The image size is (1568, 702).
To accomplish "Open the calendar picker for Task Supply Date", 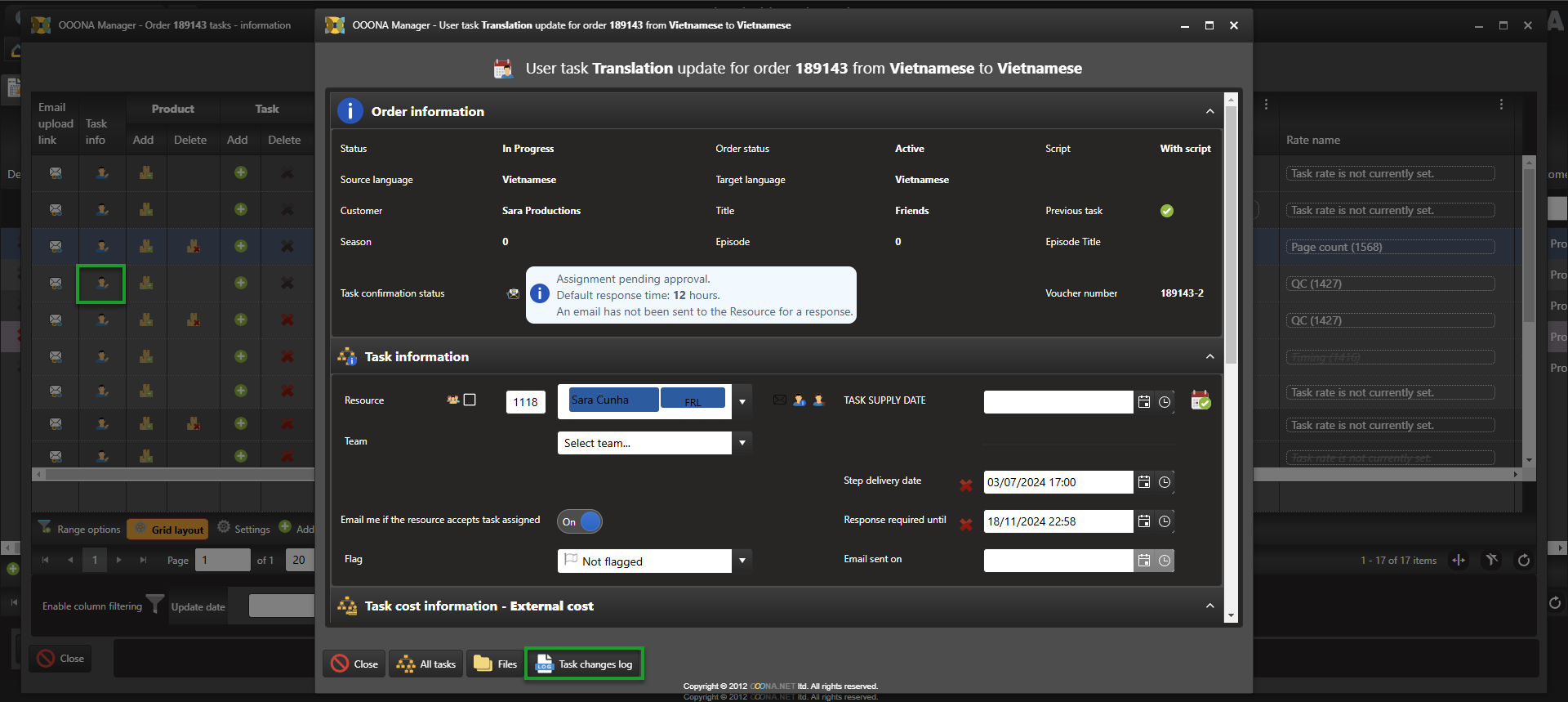I will click(x=1144, y=402).
